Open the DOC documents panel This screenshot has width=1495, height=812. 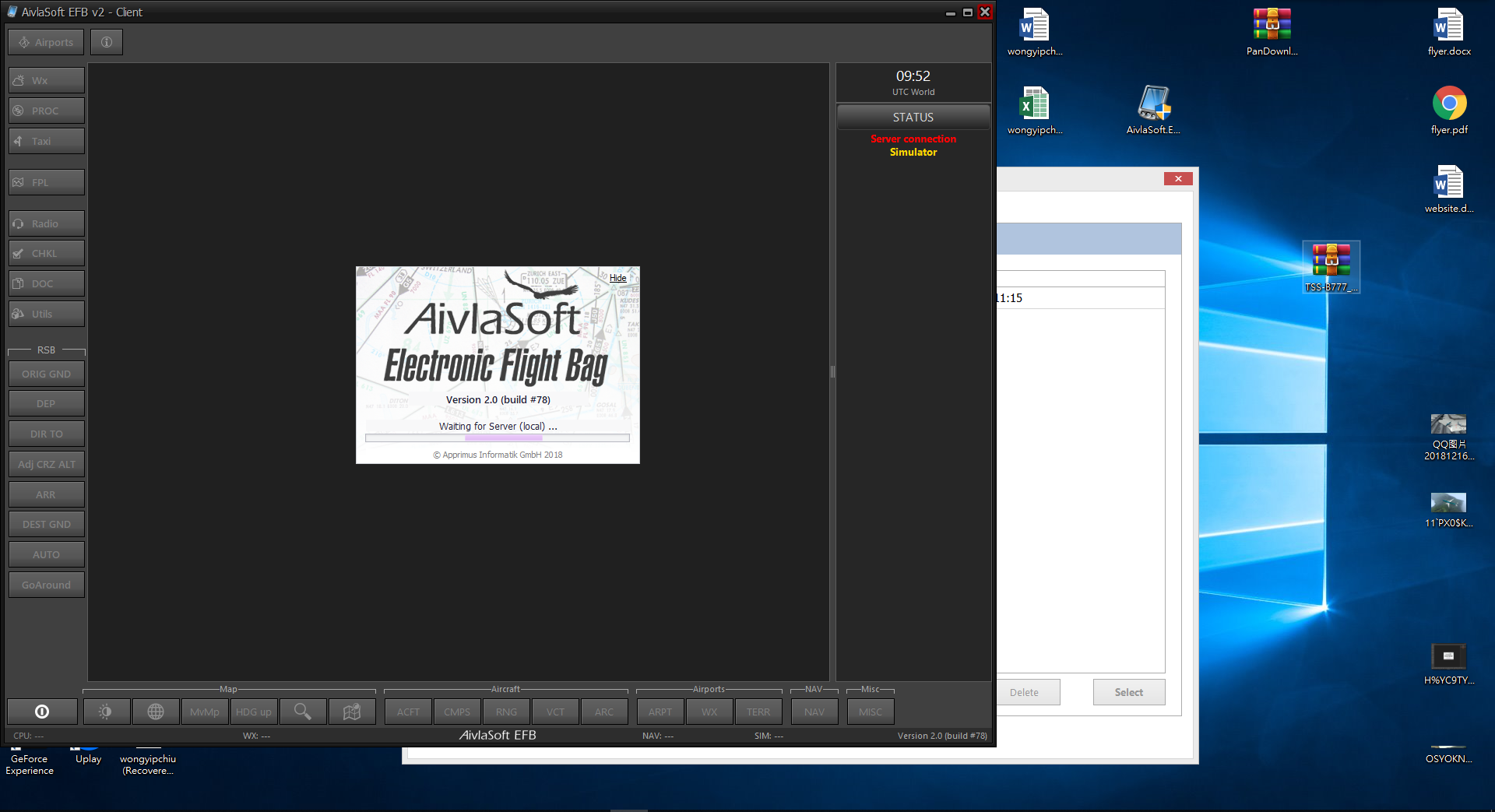pyautogui.click(x=47, y=283)
